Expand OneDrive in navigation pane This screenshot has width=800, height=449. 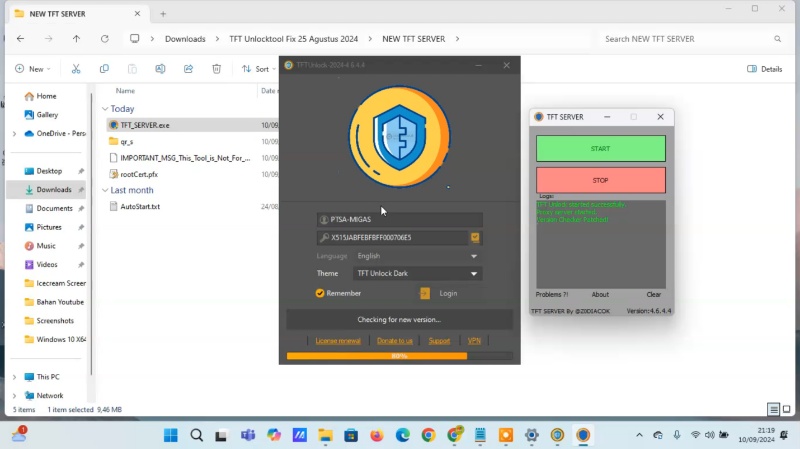click(x=14, y=134)
